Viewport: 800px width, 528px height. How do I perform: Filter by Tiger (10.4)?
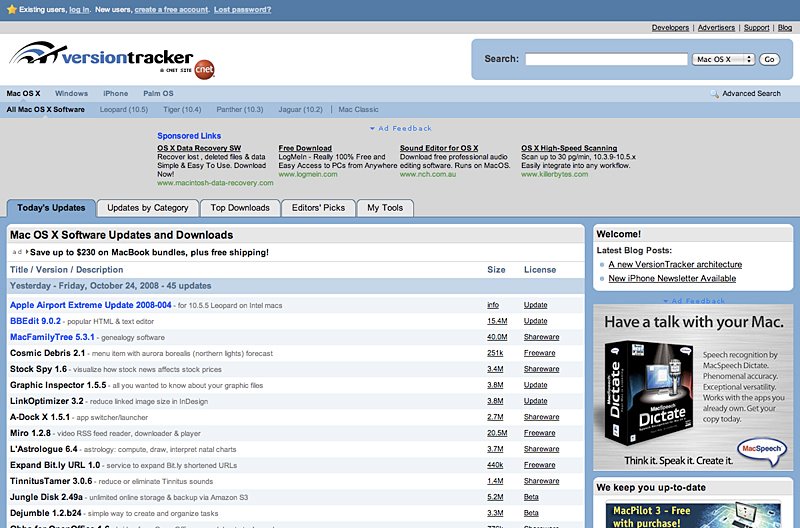(x=182, y=110)
